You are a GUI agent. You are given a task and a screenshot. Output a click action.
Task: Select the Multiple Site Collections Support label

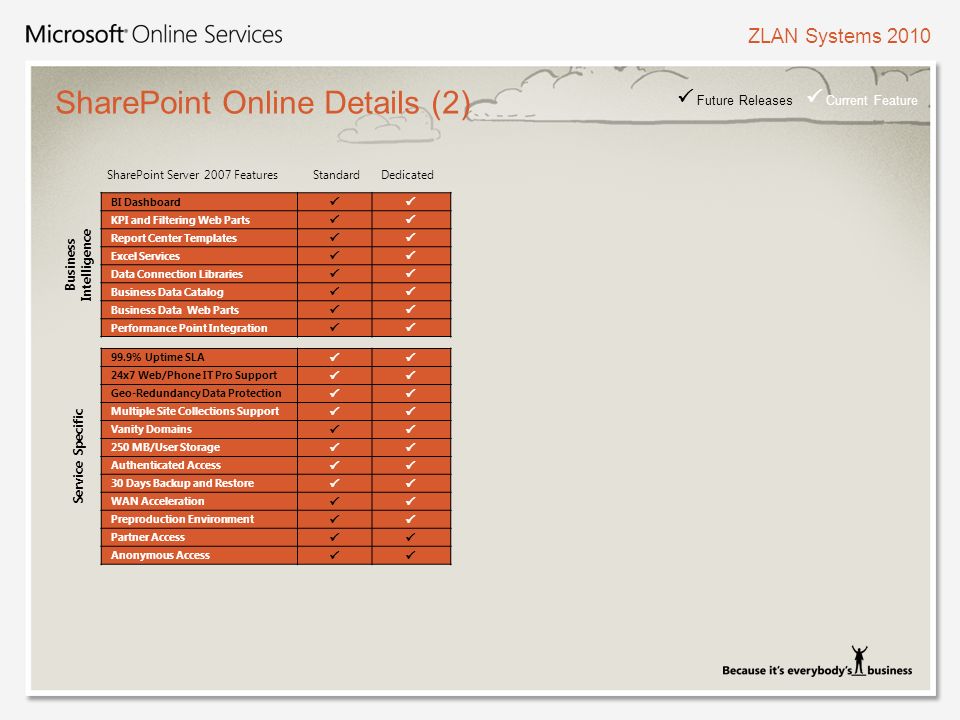click(195, 411)
